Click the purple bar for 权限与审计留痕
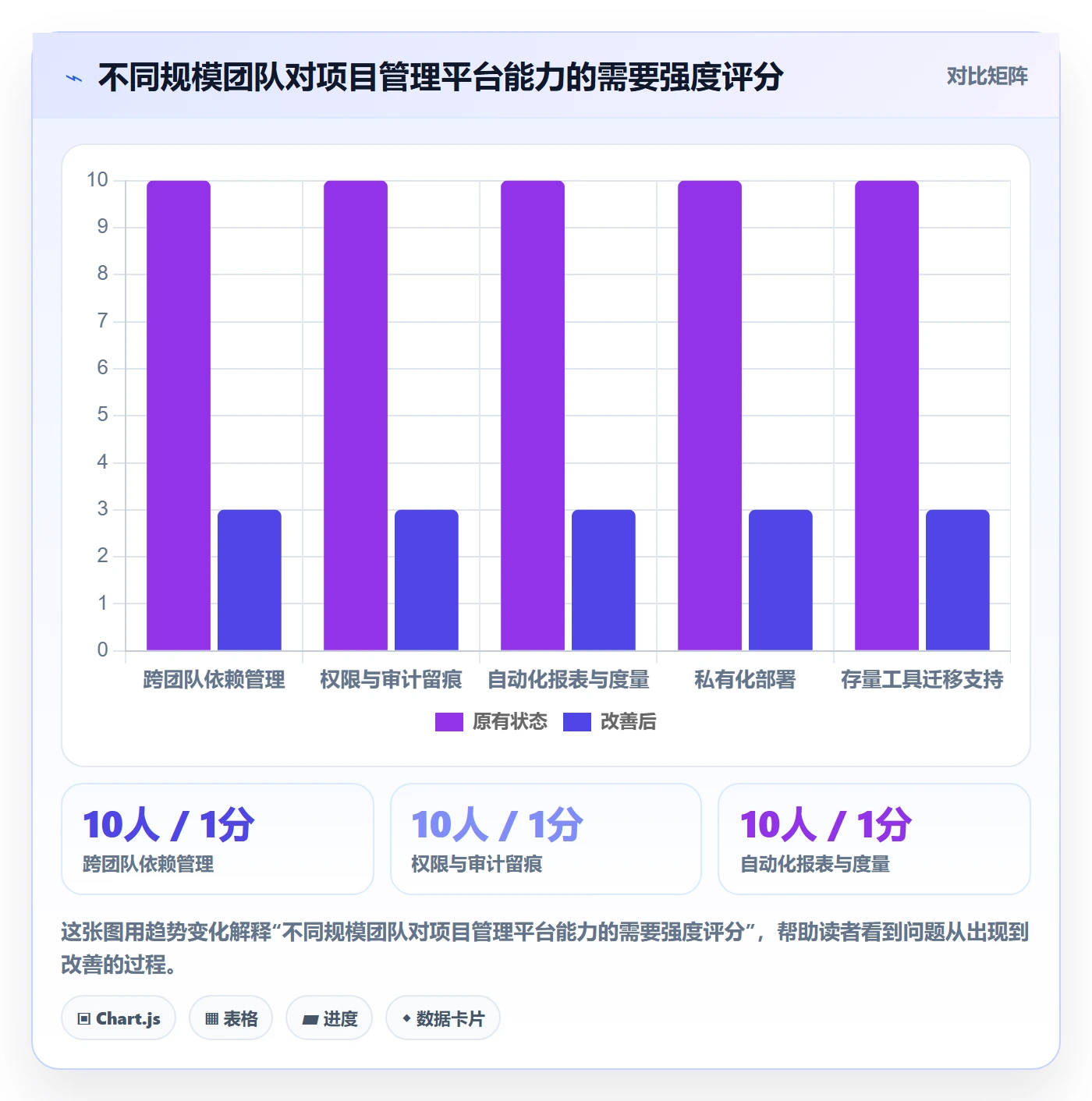The width and height of the screenshot is (1092, 1101). [356, 416]
